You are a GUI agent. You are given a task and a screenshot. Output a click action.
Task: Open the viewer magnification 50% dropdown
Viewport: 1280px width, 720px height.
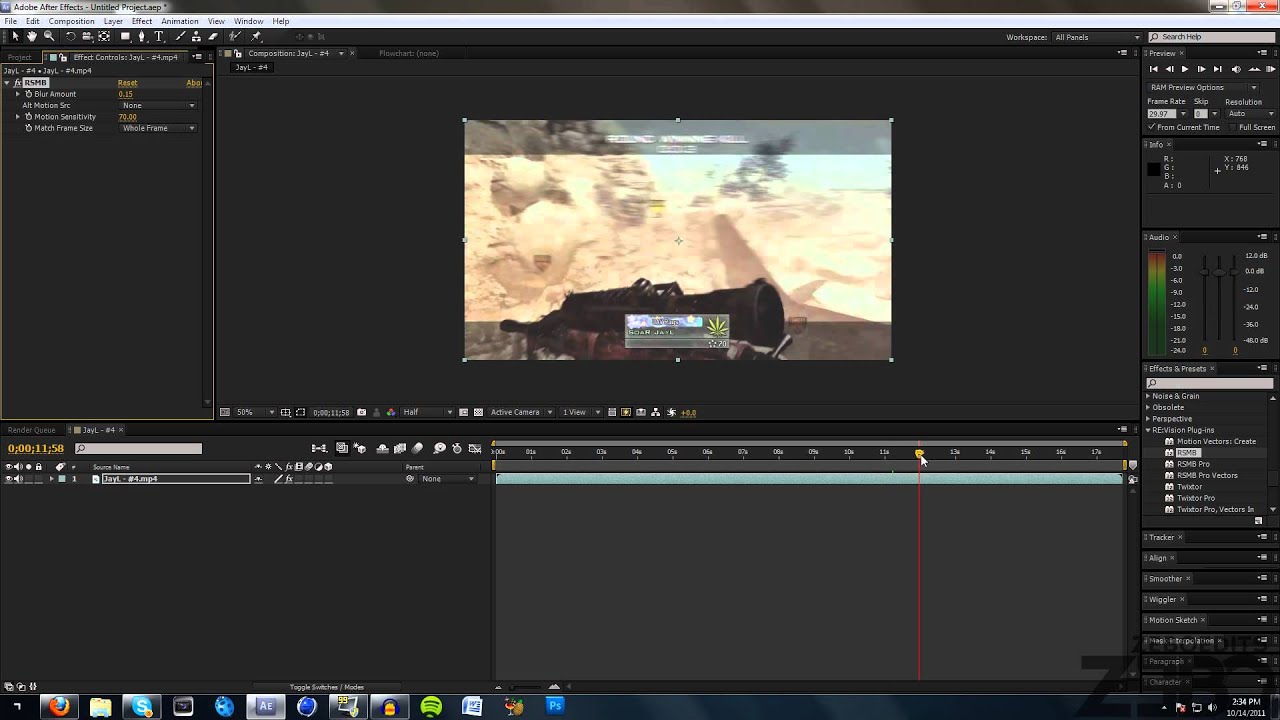click(x=255, y=412)
